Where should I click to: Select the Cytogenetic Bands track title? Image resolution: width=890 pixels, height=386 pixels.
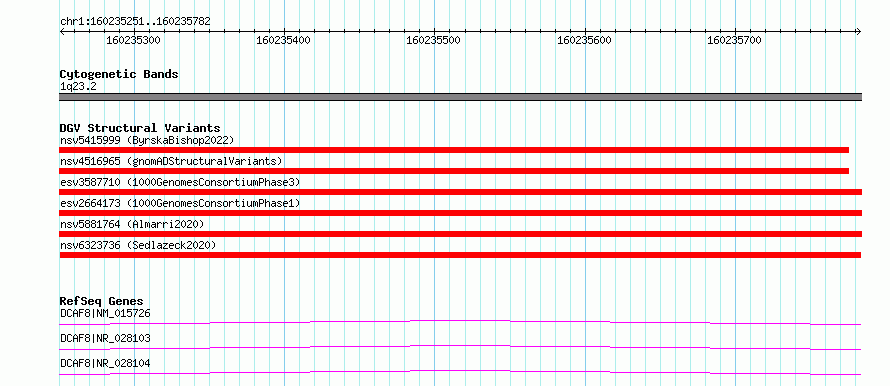[x=119, y=74]
